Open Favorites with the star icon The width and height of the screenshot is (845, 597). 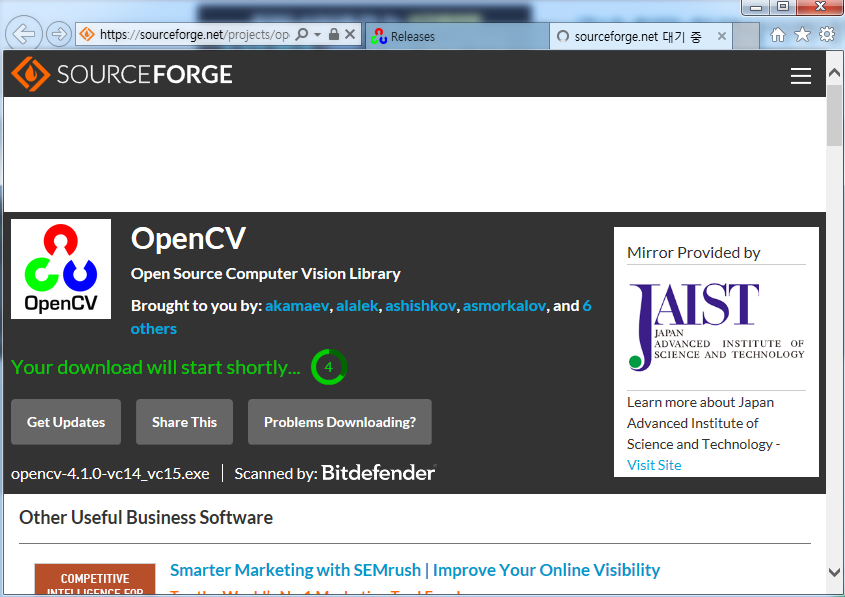(x=802, y=35)
